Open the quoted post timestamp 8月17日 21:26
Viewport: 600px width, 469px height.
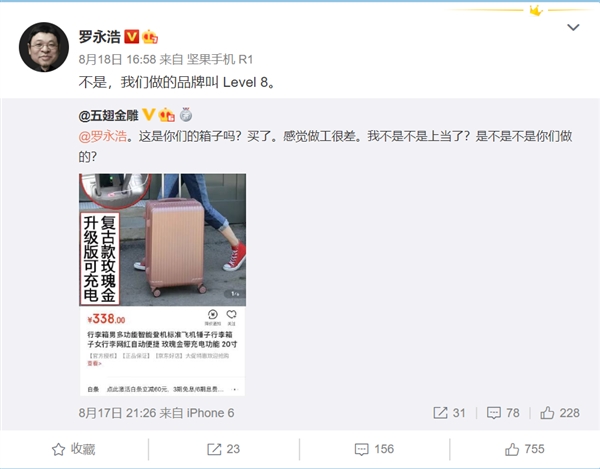tap(117, 413)
